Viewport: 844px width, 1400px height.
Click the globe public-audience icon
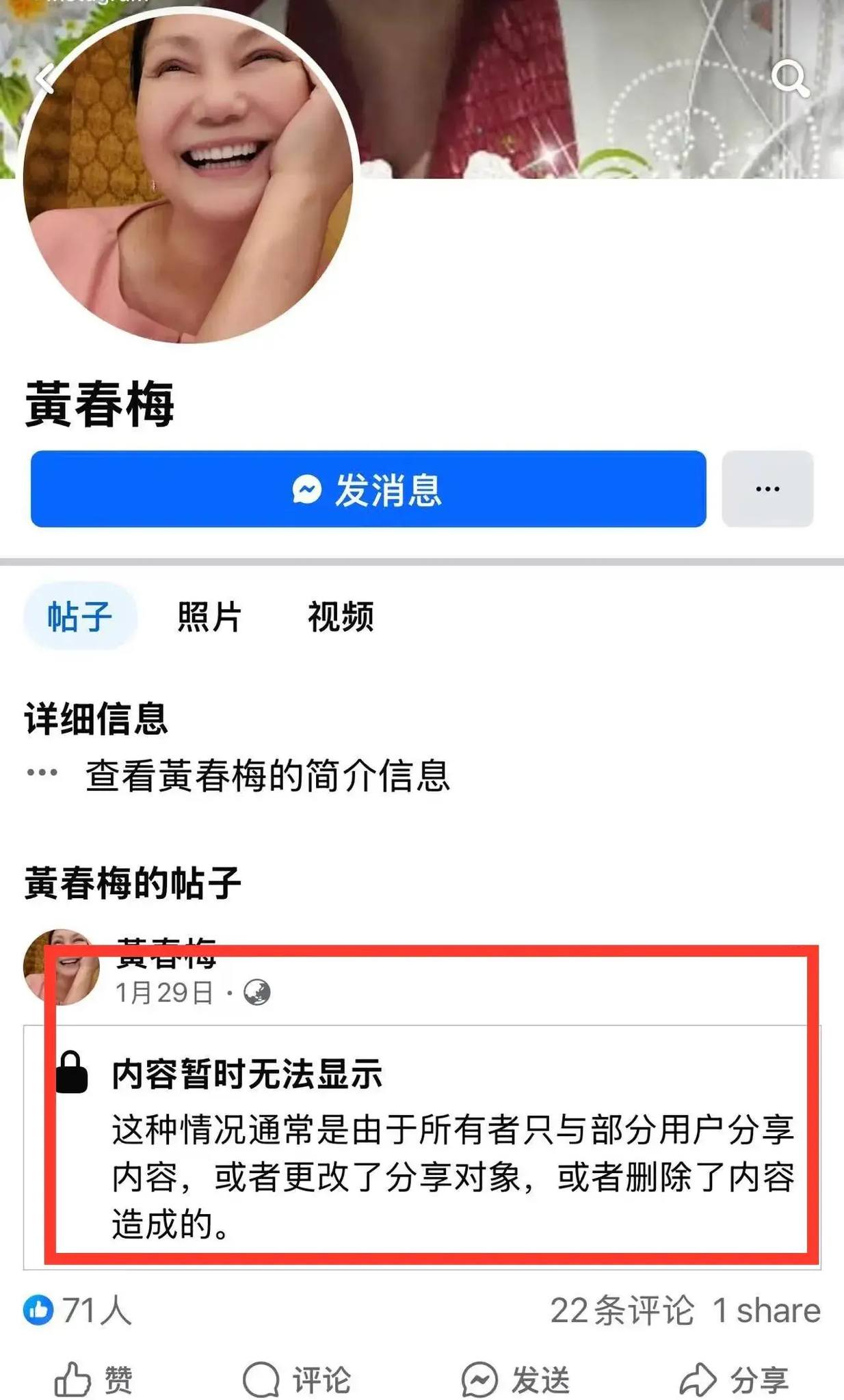(257, 993)
